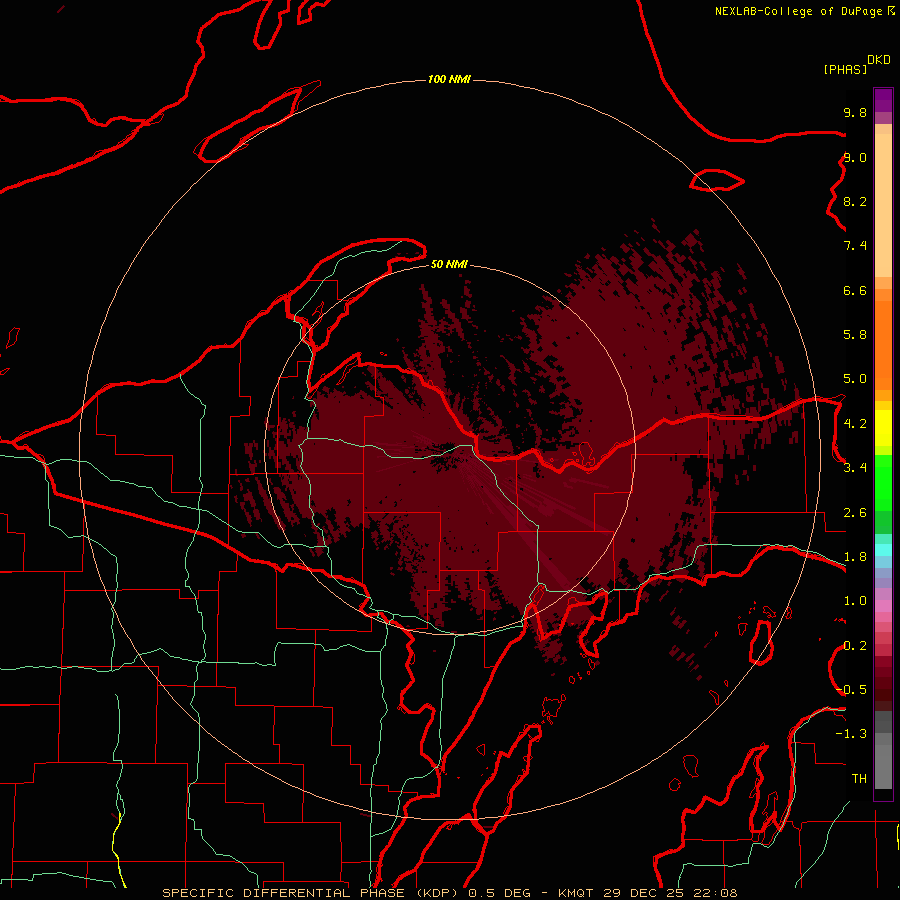
Task: Select the 1.8 legend value
Action: (x=855, y=557)
